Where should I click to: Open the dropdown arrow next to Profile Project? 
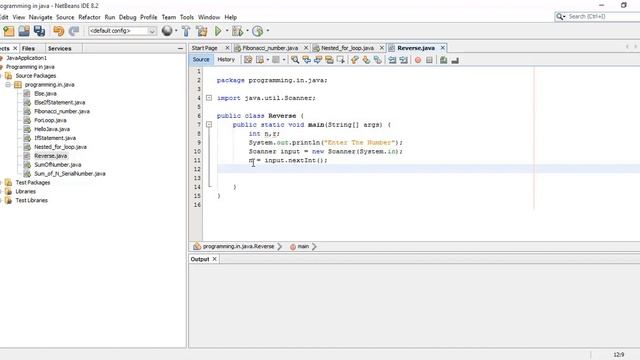click(x=268, y=31)
